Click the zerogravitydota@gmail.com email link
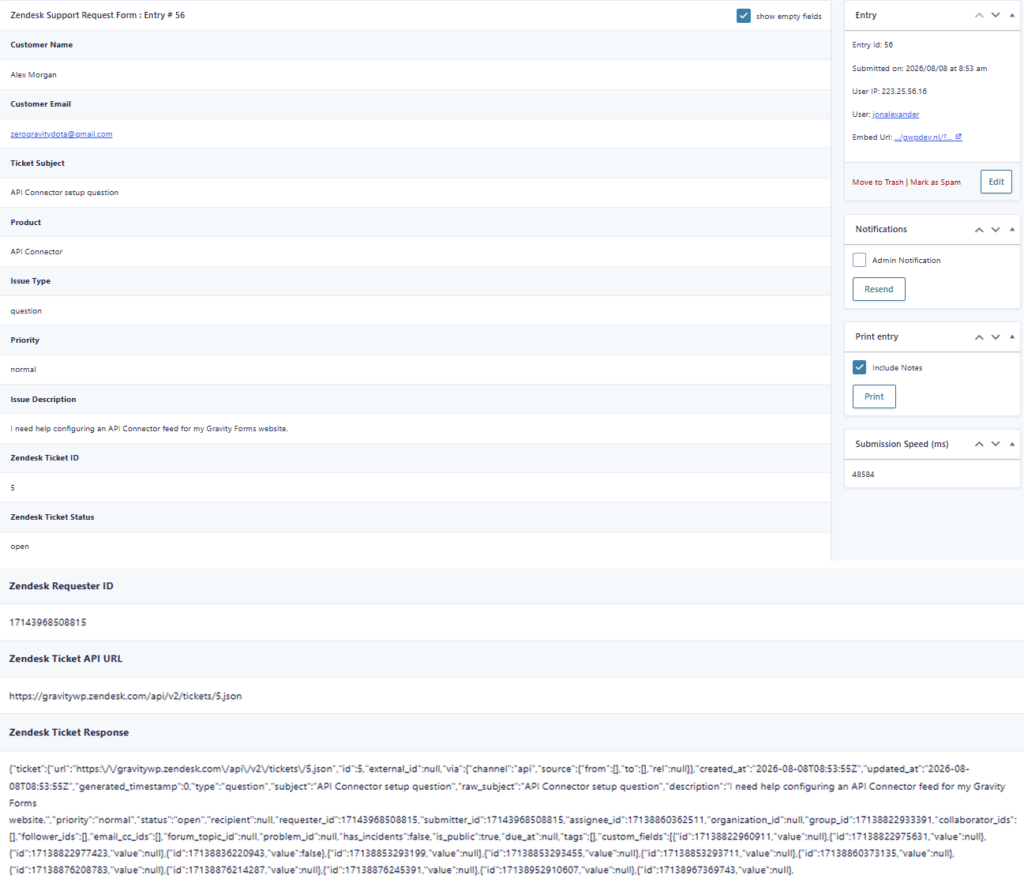This screenshot has height=883, width=1024. (61, 134)
